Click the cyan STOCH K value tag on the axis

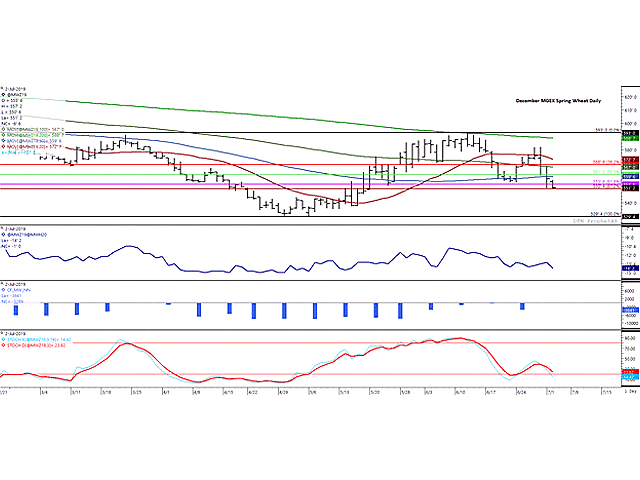tap(630, 378)
